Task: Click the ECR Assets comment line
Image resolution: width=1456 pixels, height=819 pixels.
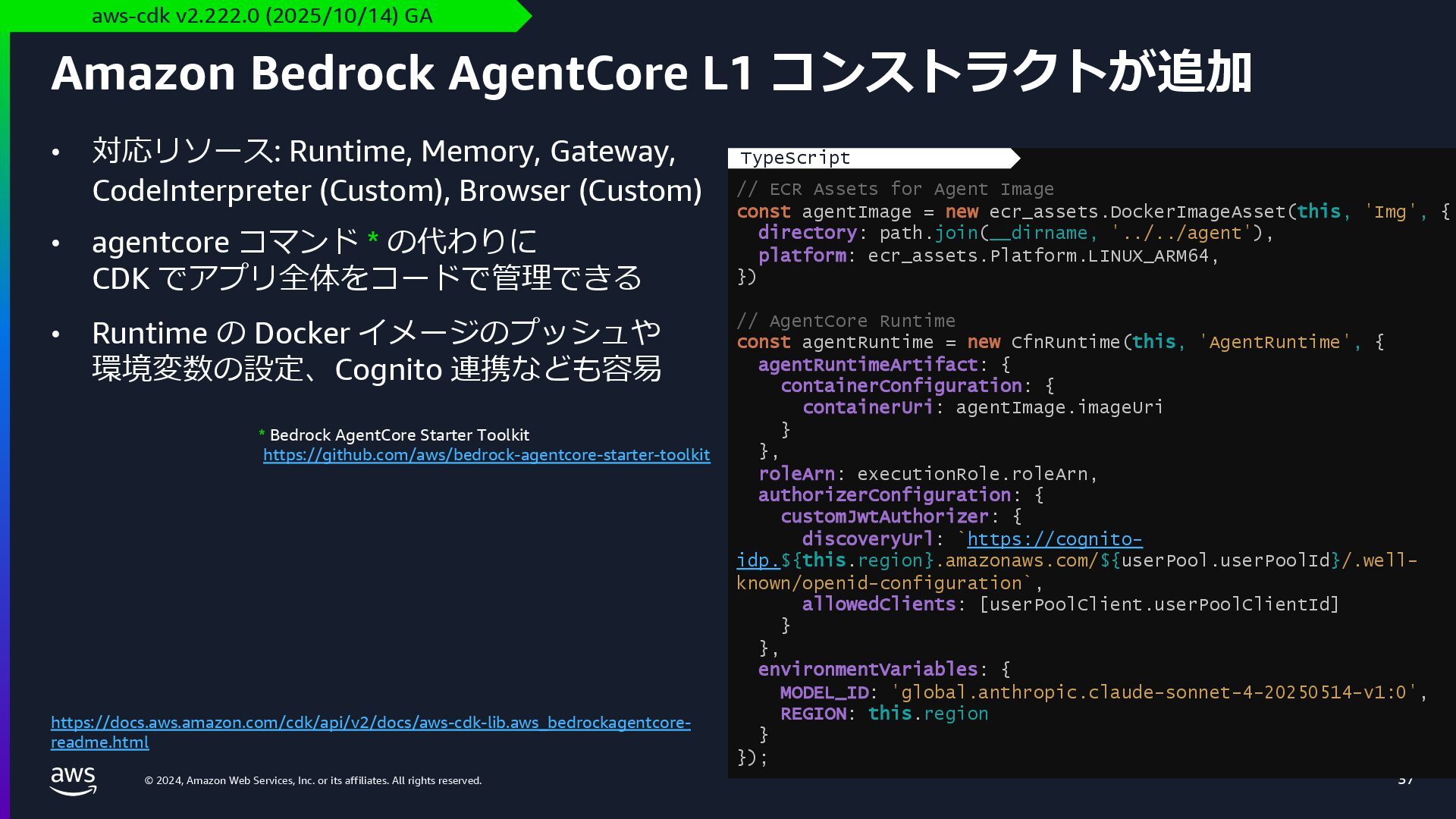Action: pos(895,189)
